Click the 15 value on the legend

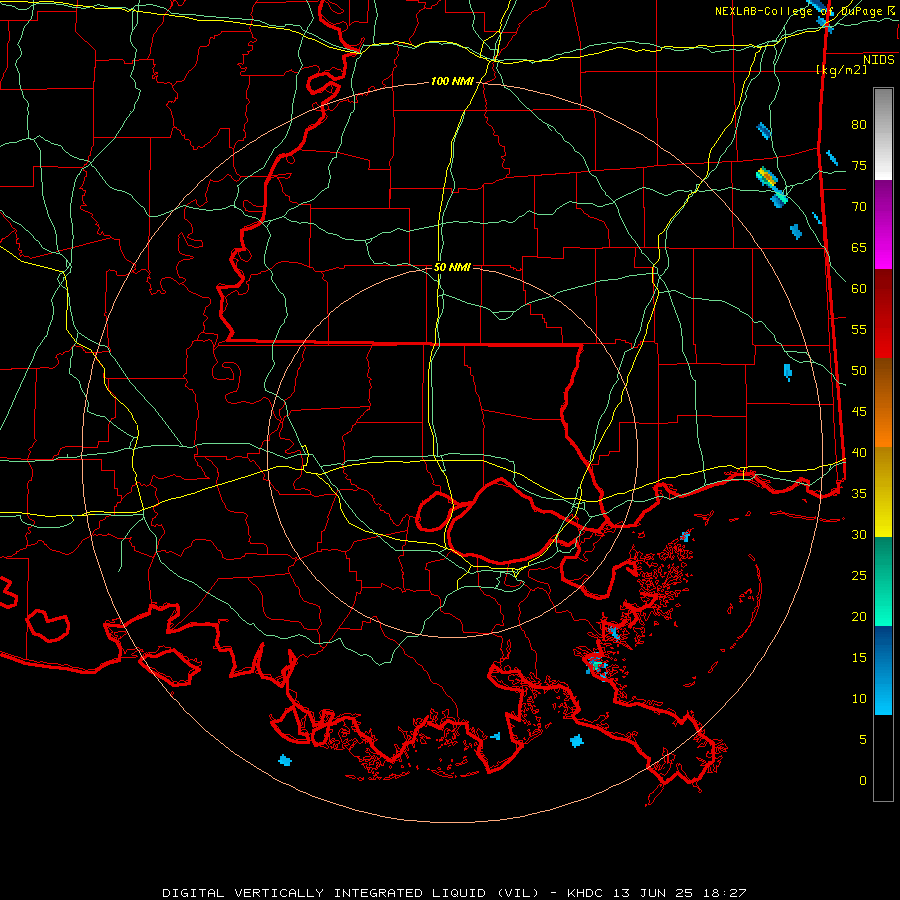pos(859,658)
